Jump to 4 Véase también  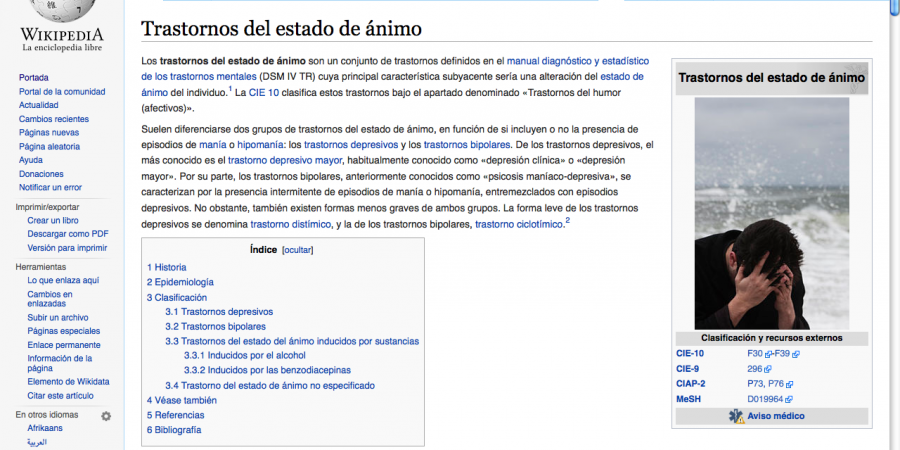[182, 401]
